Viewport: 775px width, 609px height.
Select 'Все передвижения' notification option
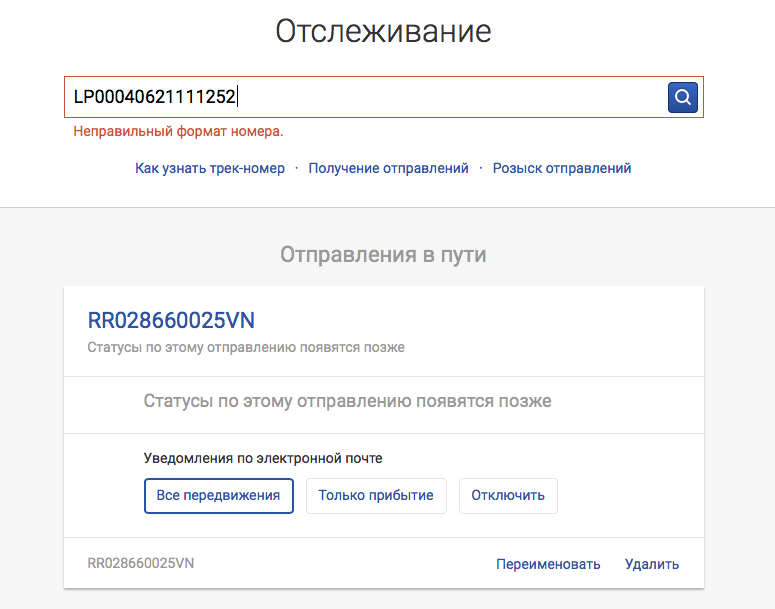point(219,496)
